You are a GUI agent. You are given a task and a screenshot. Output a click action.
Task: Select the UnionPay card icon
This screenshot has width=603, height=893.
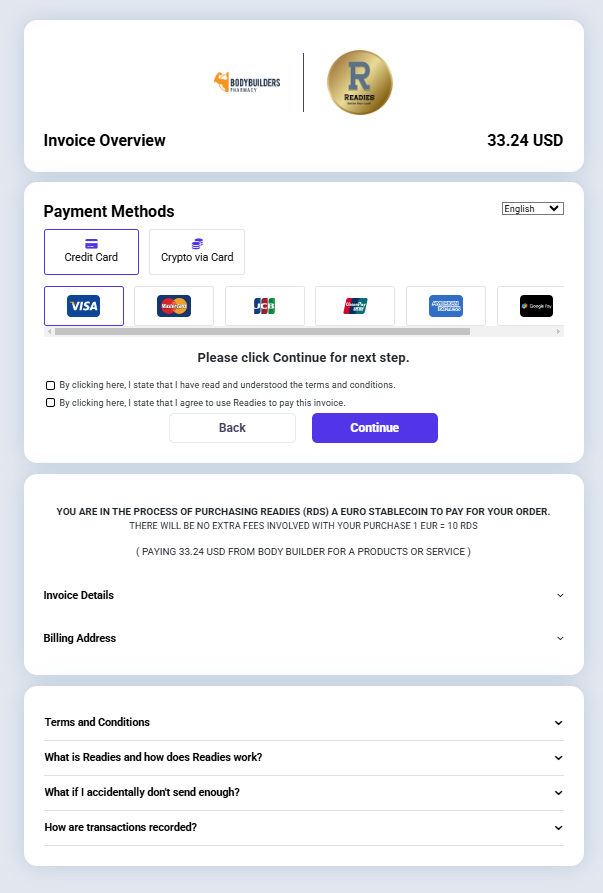click(x=355, y=306)
